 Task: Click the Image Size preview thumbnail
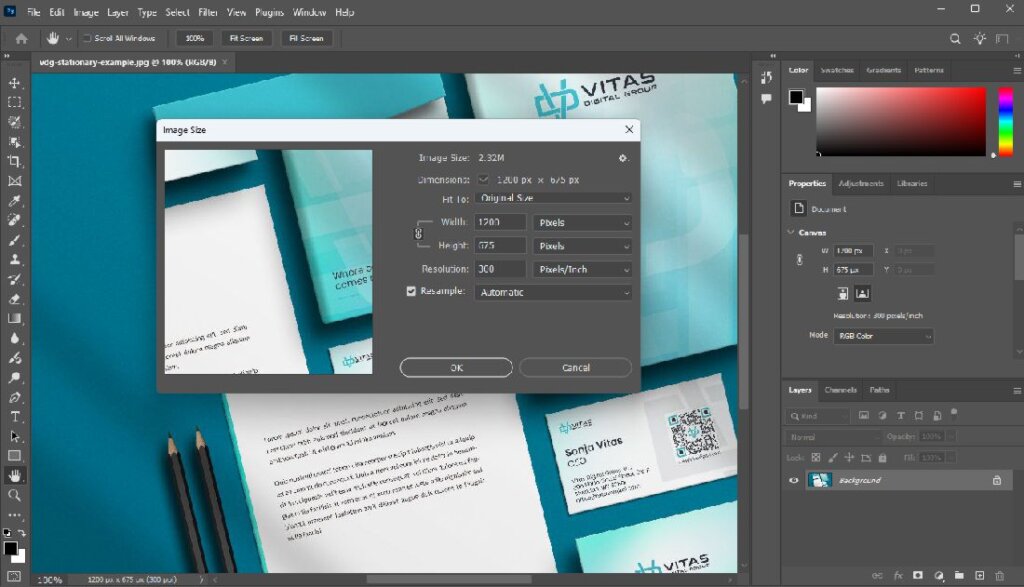[268, 262]
